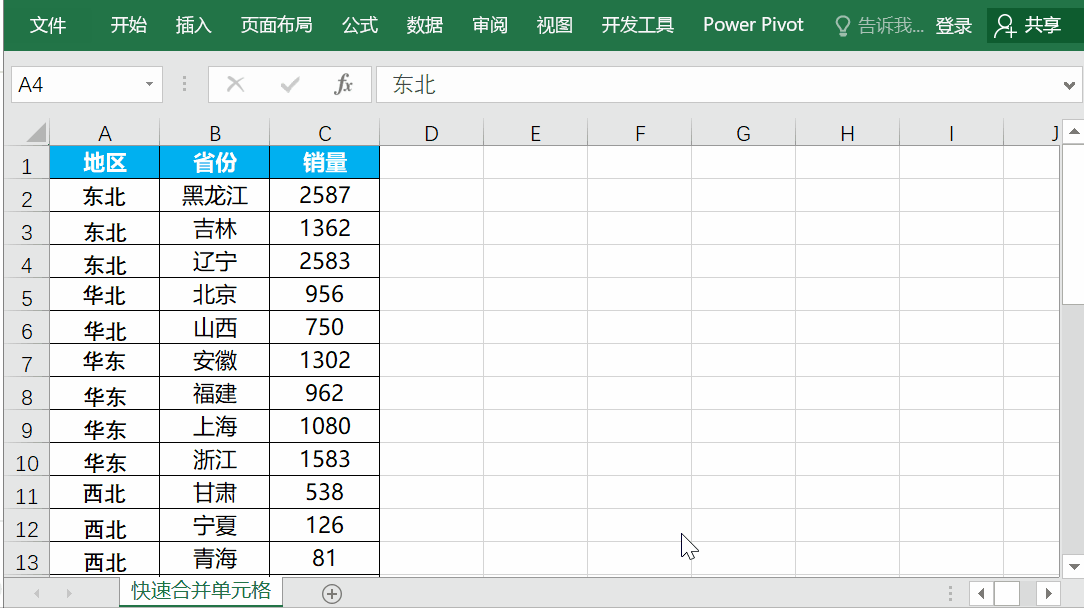Click the vertical scroll down arrow
Viewport: 1084px width, 608px height.
click(x=1074, y=566)
